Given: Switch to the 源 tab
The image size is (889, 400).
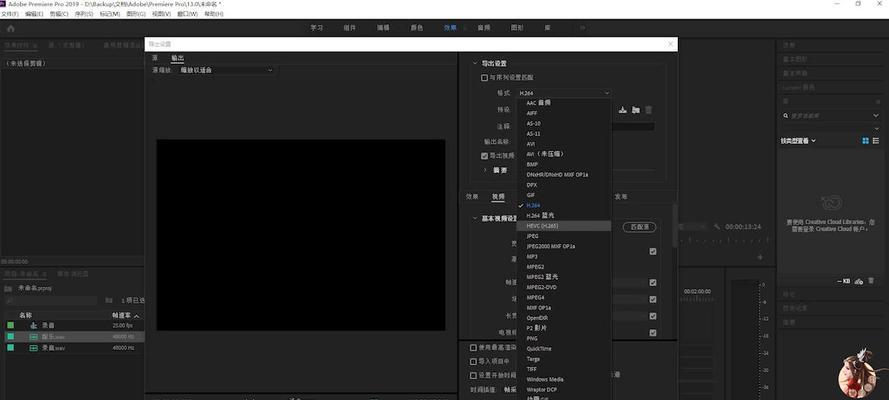Looking at the screenshot, I should point(155,58).
